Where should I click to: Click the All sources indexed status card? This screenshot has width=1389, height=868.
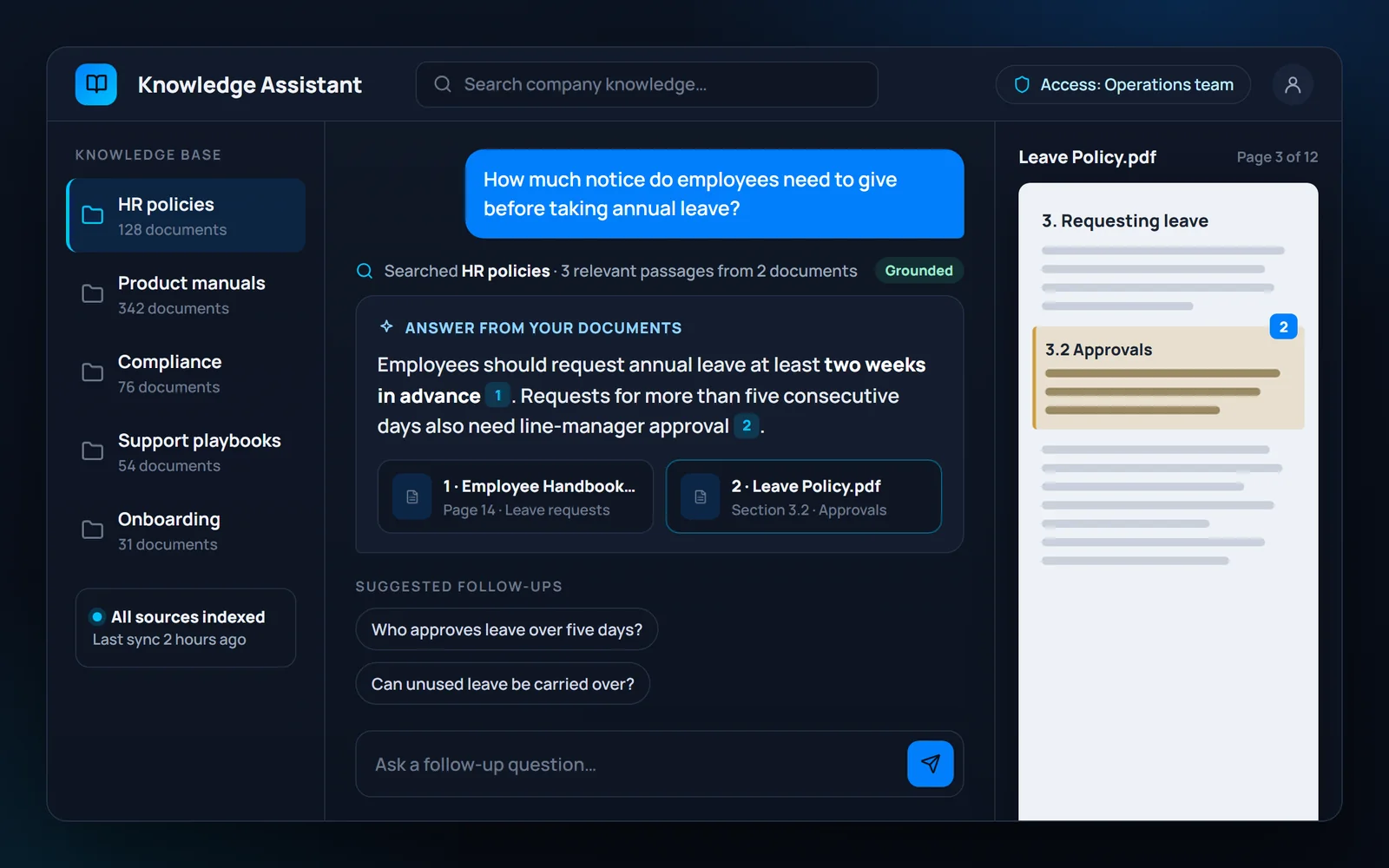coord(186,628)
